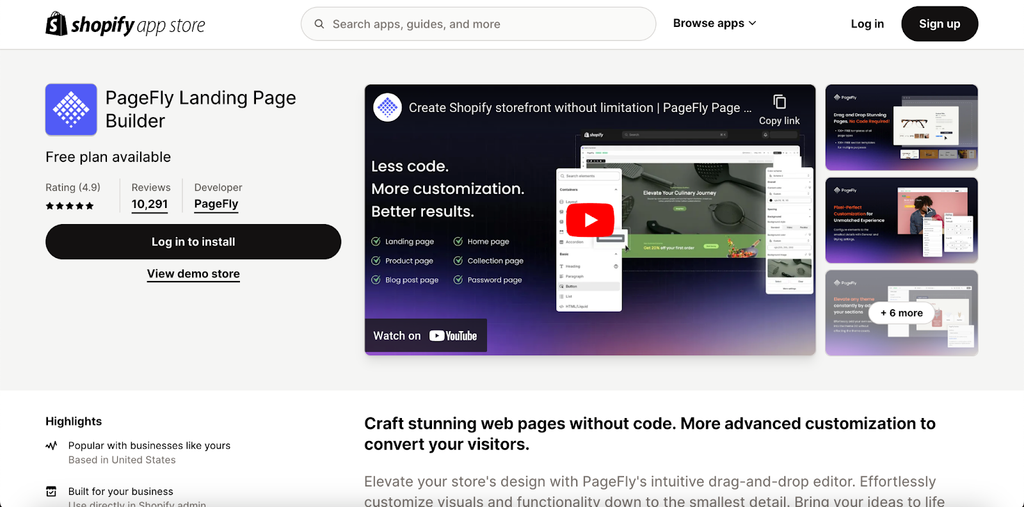
Task: Open the PageFly developer link
Action: click(216, 204)
